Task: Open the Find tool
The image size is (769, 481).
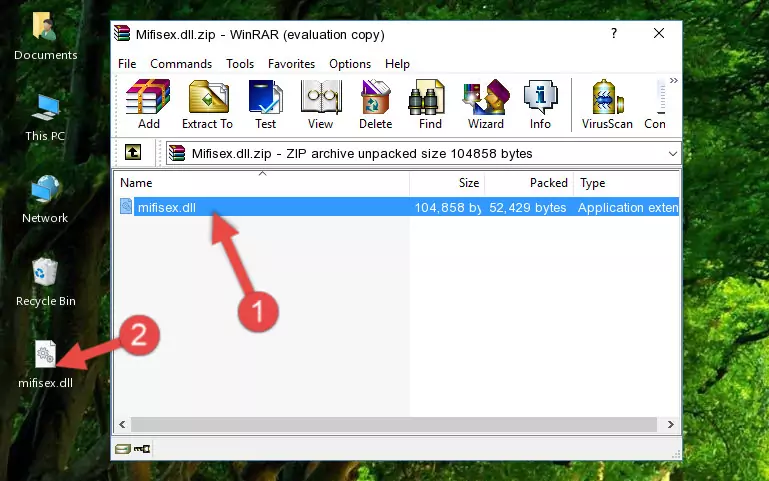Action: [430, 104]
